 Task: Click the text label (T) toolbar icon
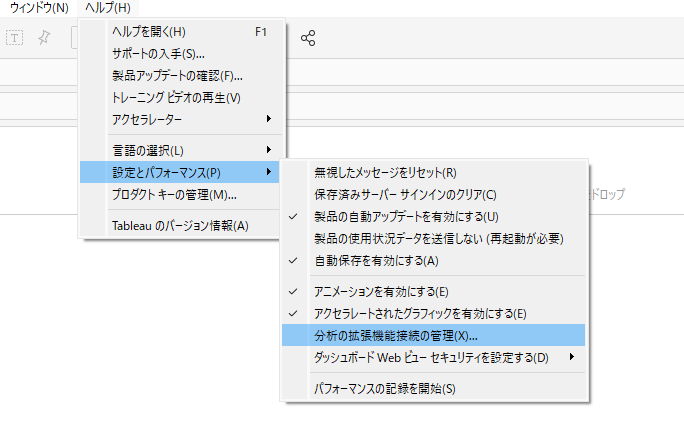tap(15, 38)
